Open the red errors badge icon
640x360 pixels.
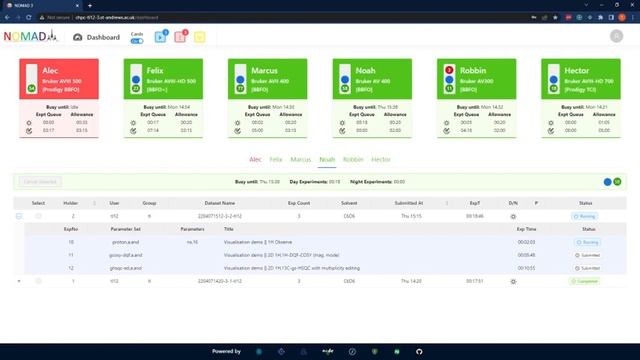tap(180, 37)
